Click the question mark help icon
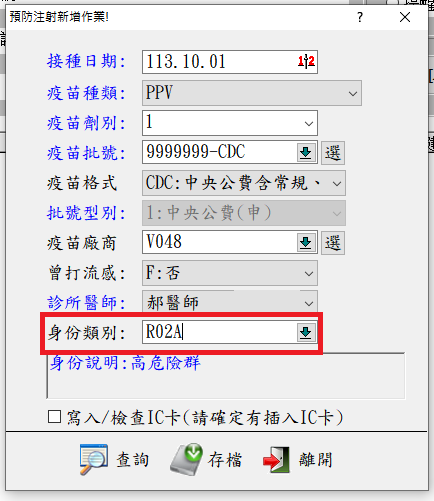The image size is (434, 501). click(x=360, y=17)
